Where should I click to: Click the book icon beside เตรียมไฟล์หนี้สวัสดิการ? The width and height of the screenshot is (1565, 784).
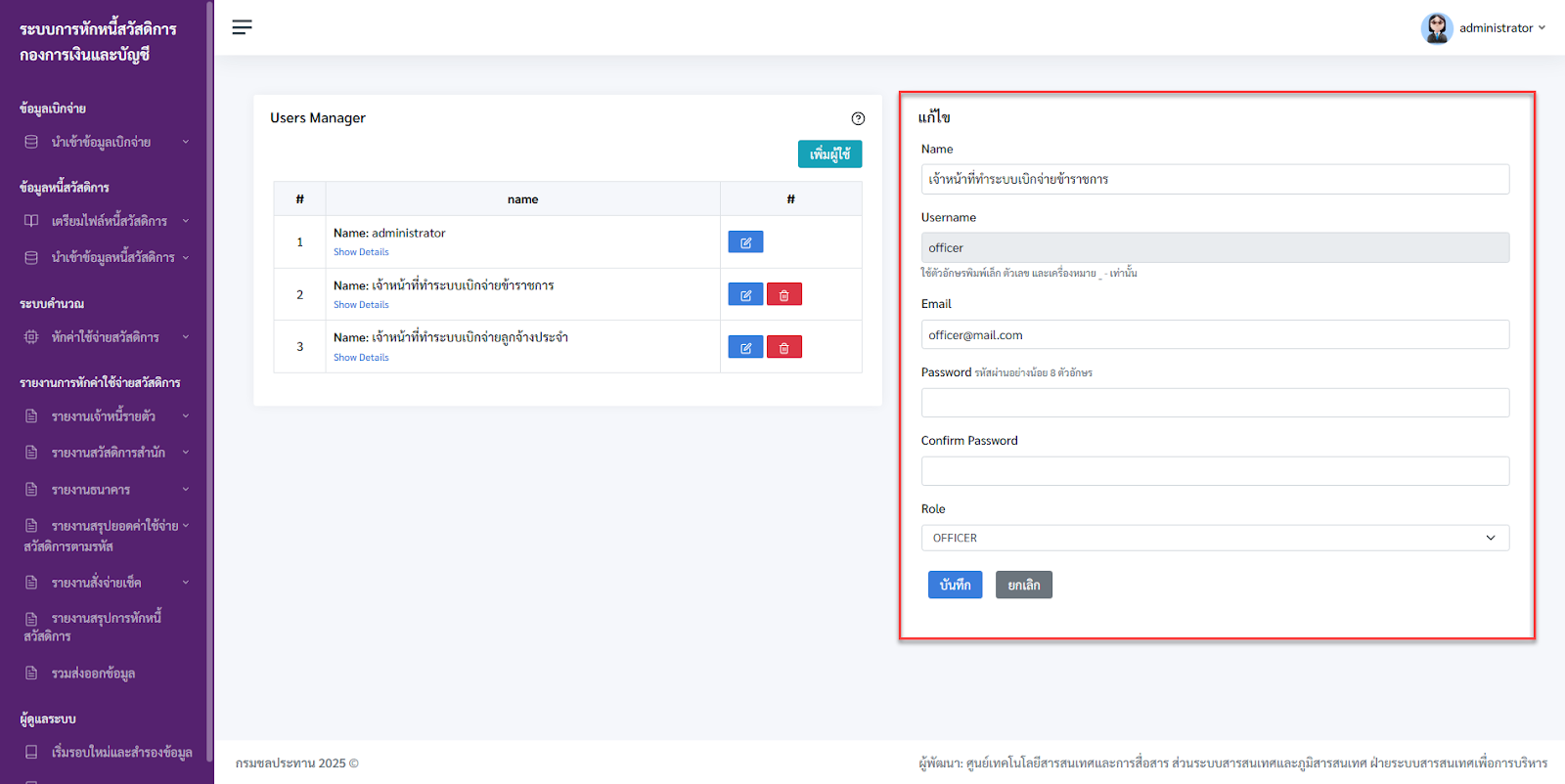coord(31,221)
